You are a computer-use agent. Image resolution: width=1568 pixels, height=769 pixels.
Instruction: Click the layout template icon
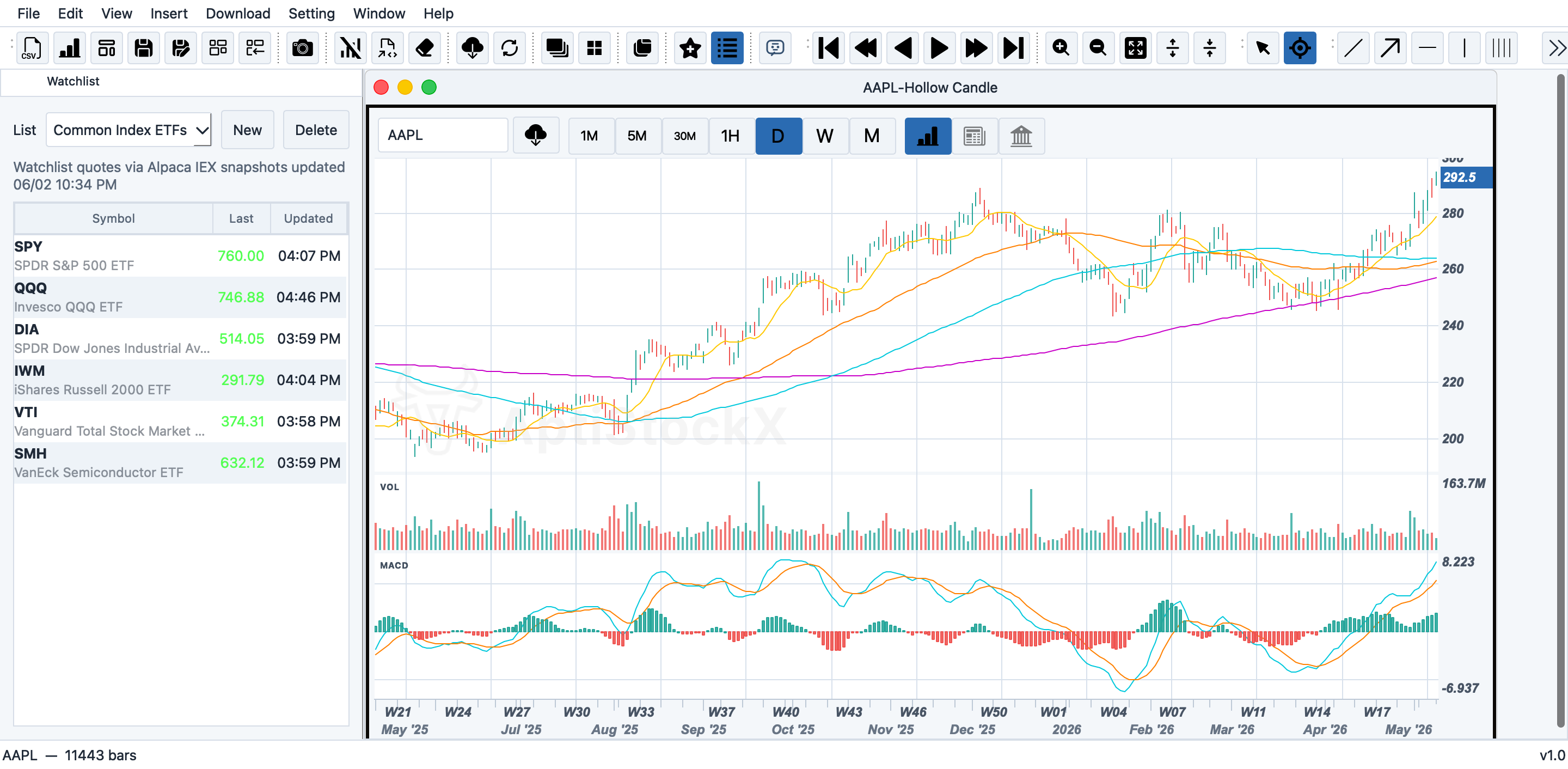(x=107, y=47)
